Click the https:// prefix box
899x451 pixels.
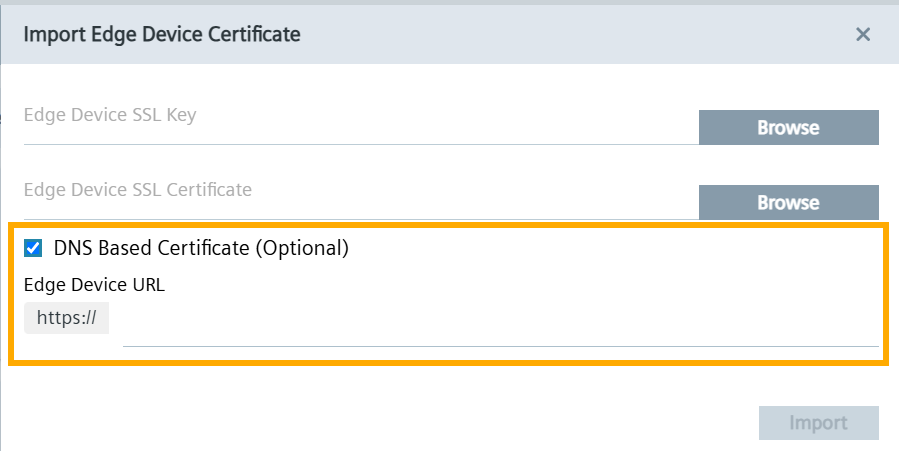66,318
